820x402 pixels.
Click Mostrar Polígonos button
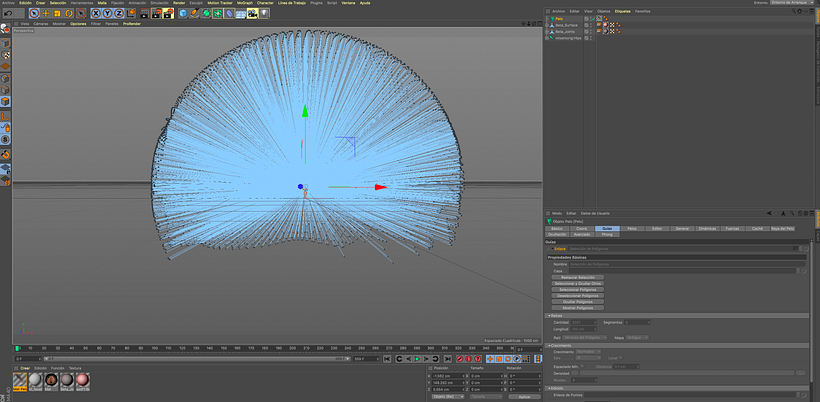pos(578,308)
